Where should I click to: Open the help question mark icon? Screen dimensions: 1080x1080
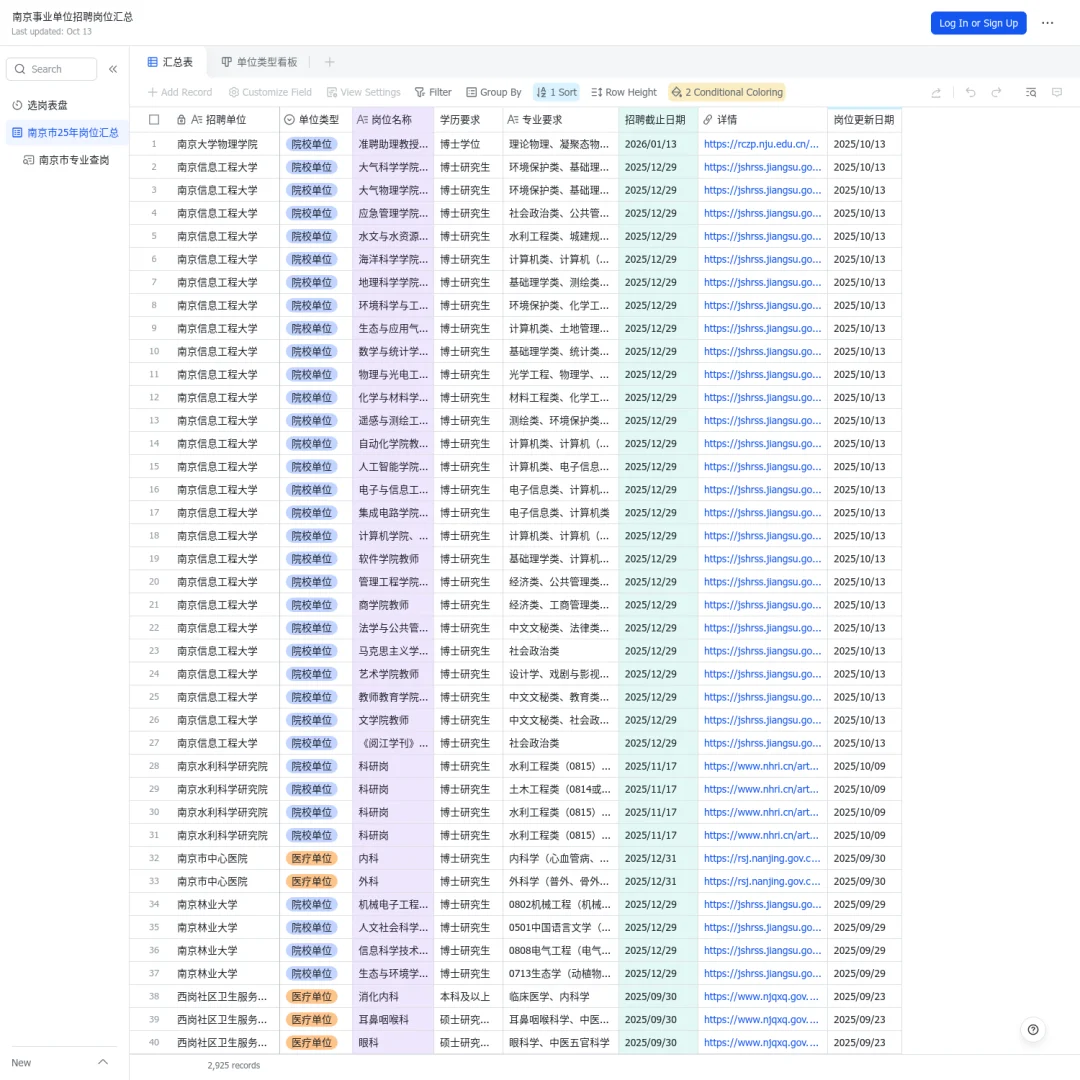pyautogui.click(x=1032, y=1030)
